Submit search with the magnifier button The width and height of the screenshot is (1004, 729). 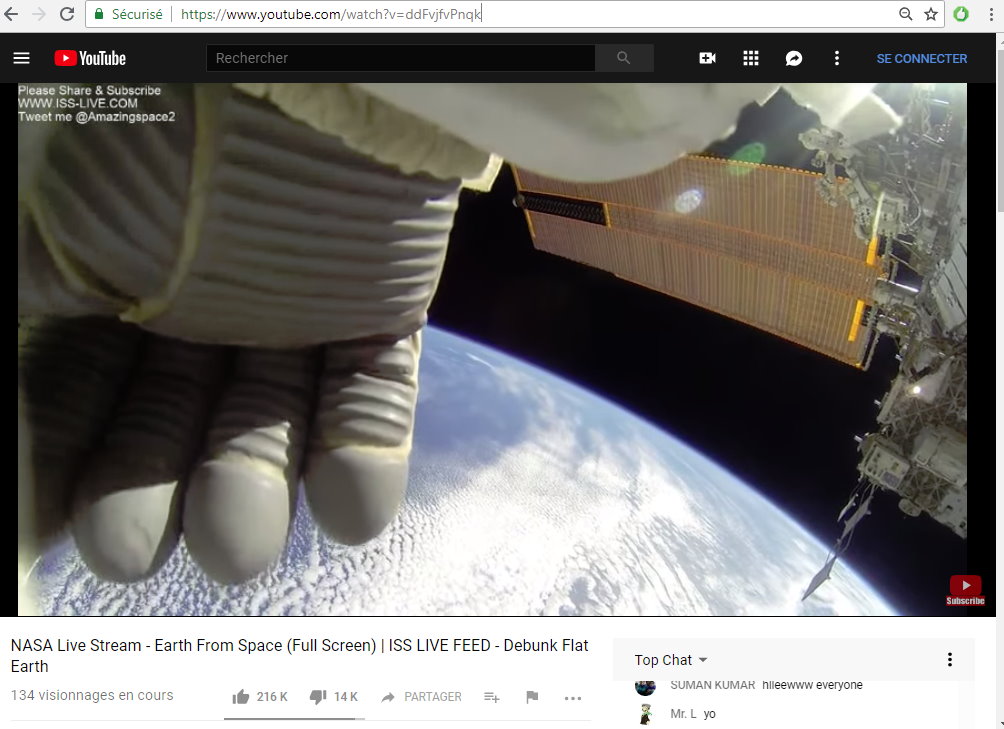pyautogui.click(x=624, y=58)
